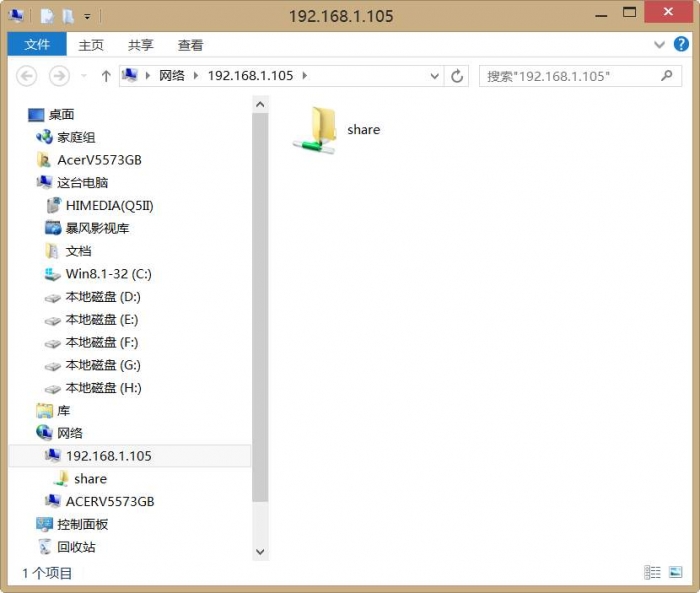Switch to large icons view in the status bar
This screenshot has height=593, width=700.
click(675, 572)
